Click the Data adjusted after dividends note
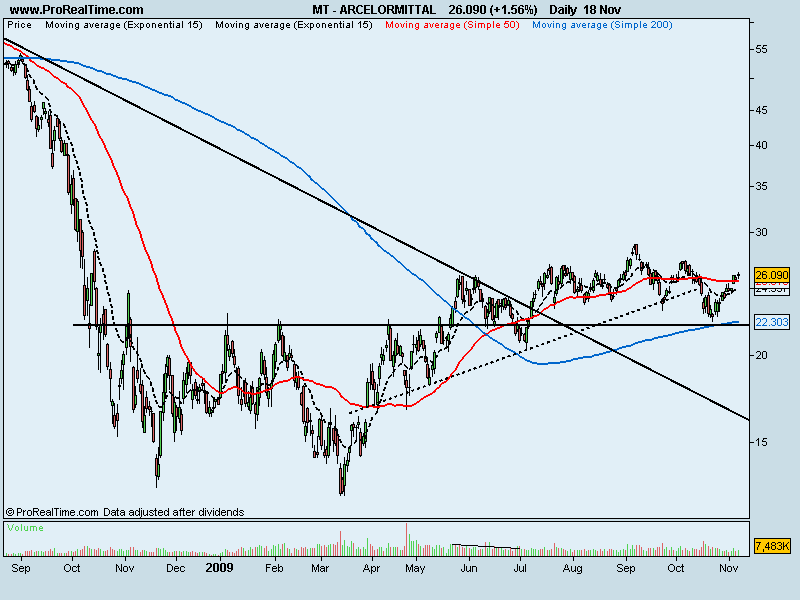The width and height of the screenshot is (800, 600). pos(173,512)
